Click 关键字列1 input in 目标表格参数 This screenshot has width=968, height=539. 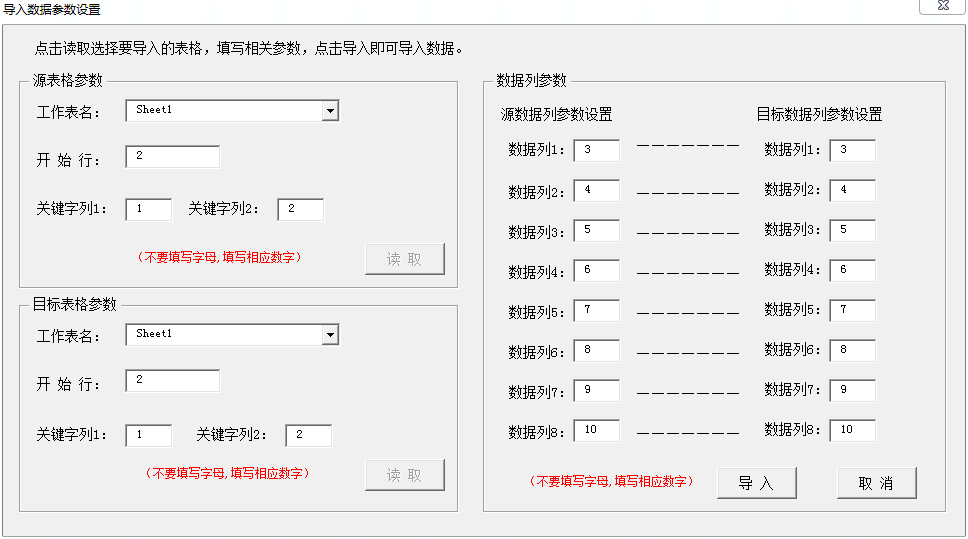pos(148,436)
